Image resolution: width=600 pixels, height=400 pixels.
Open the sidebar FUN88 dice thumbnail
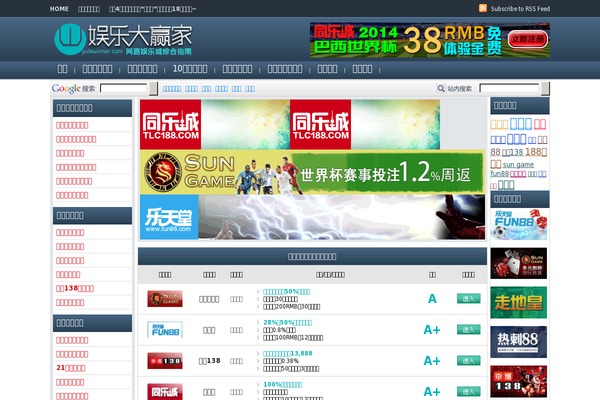[x=519, y=224]
